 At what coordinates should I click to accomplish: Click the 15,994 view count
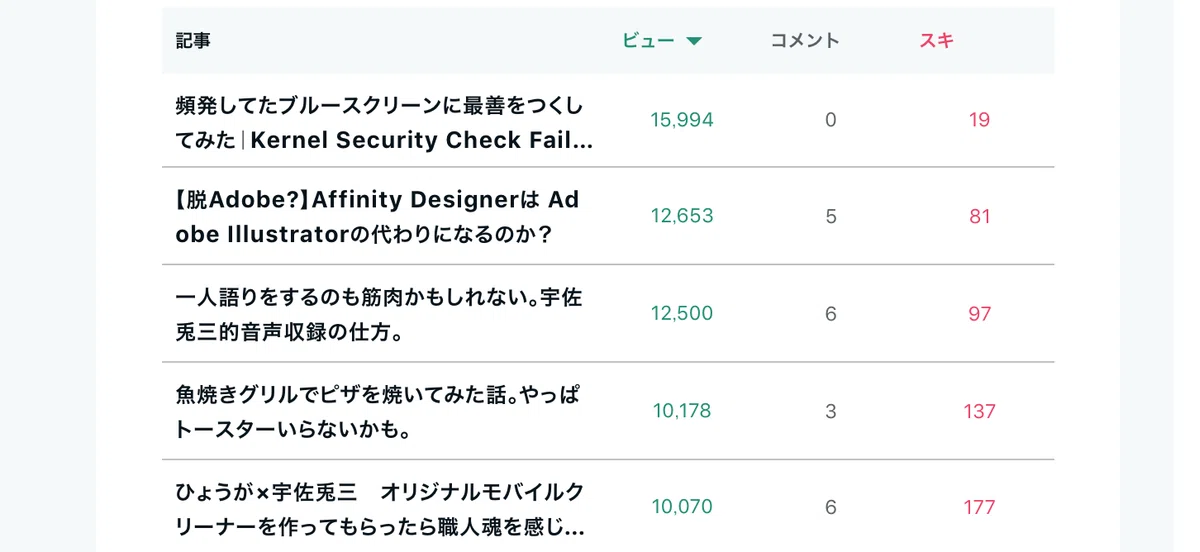[682, 120]
